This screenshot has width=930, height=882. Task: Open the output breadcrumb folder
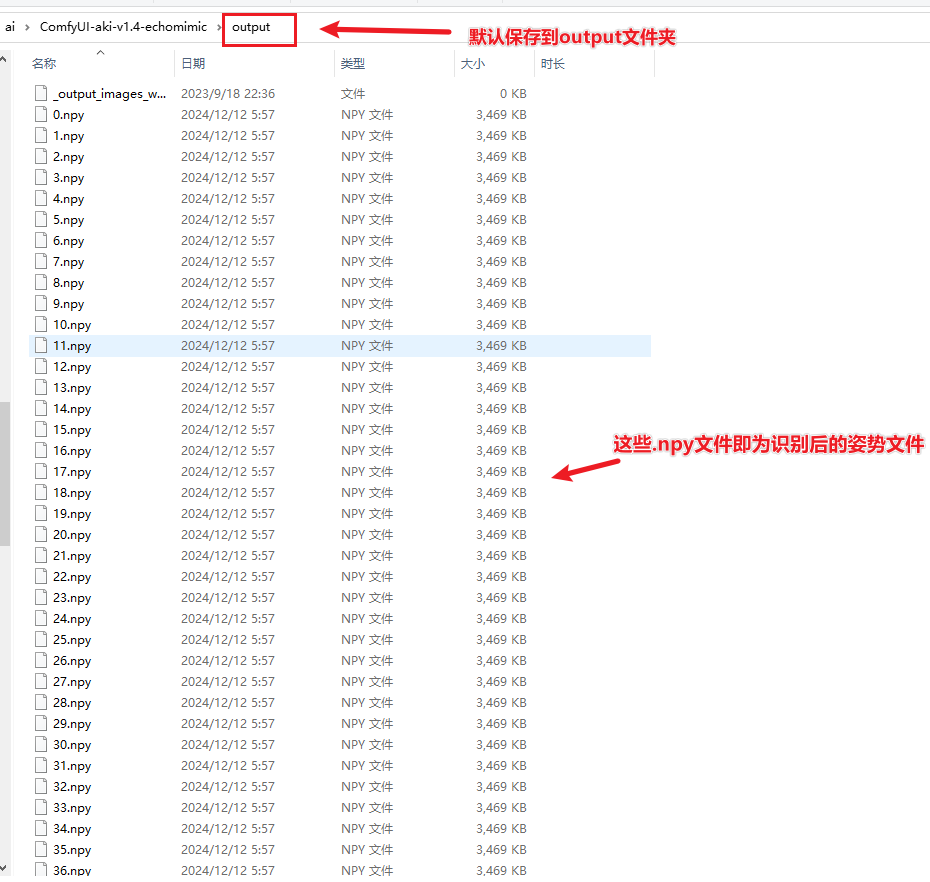click(251, 27)
